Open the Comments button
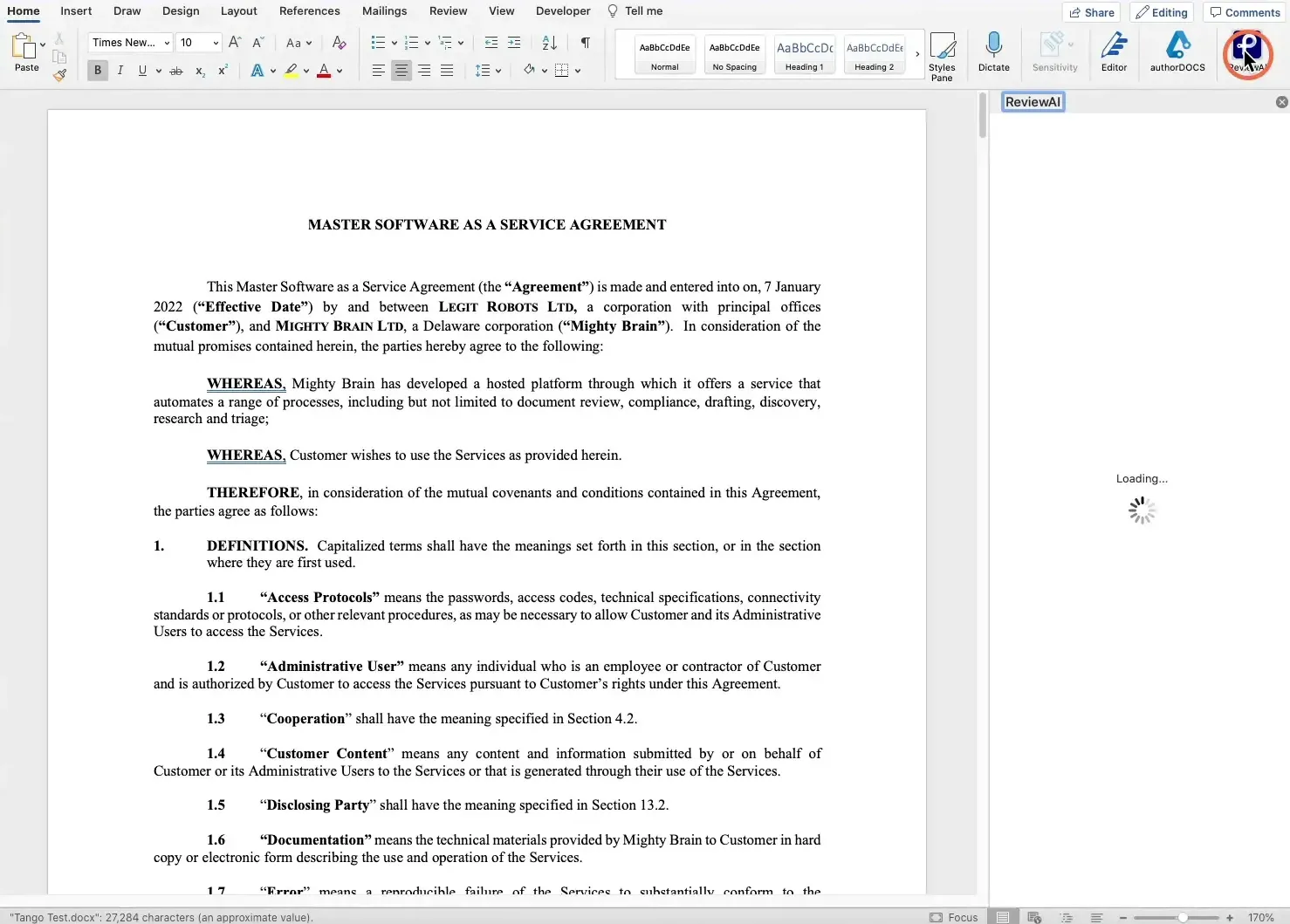The image size is (1290, 924). [x=1245, y=12]
